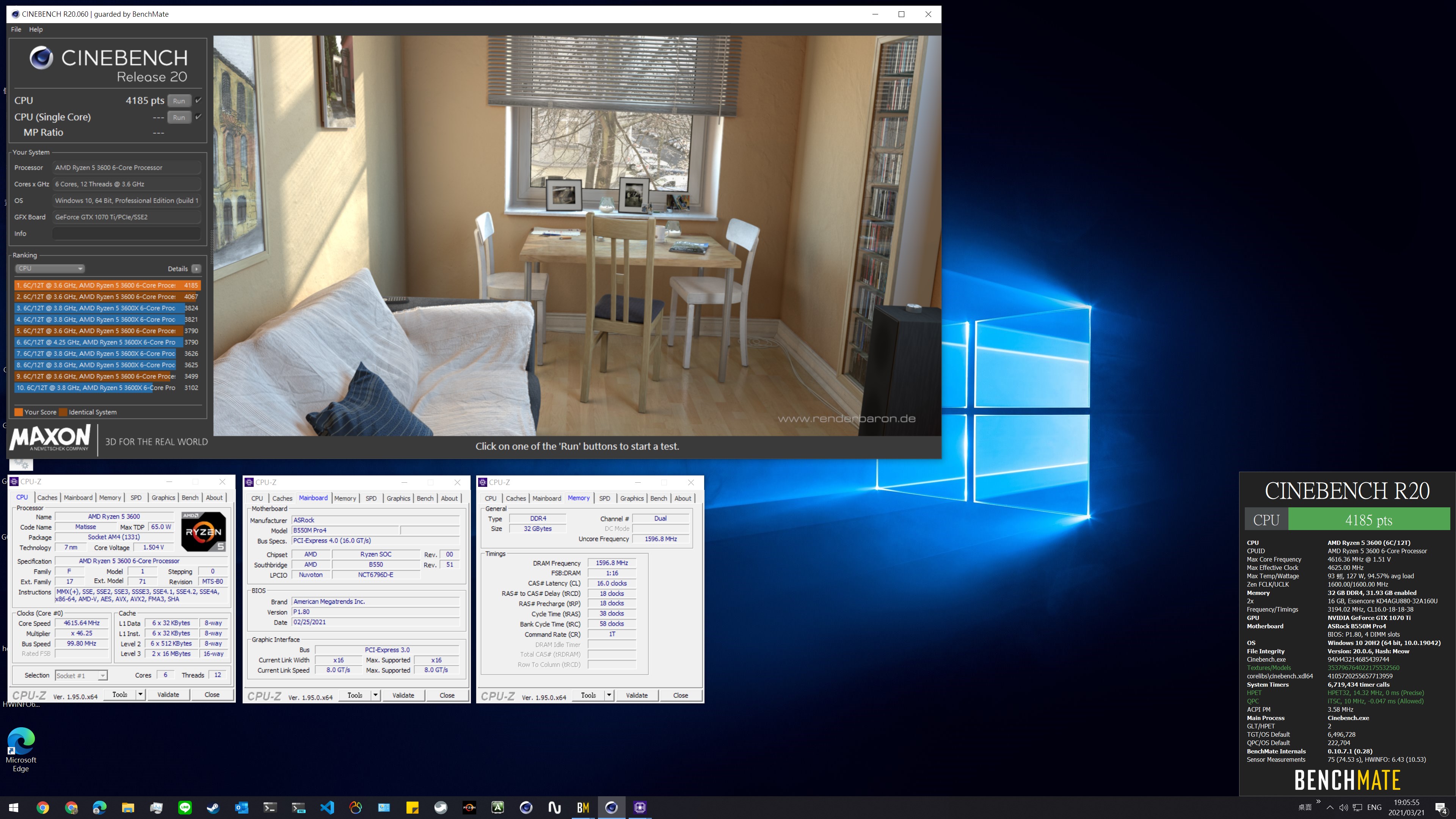
Task: Launch Microsoft Edge from the taskbar
Action: [99, 808]
